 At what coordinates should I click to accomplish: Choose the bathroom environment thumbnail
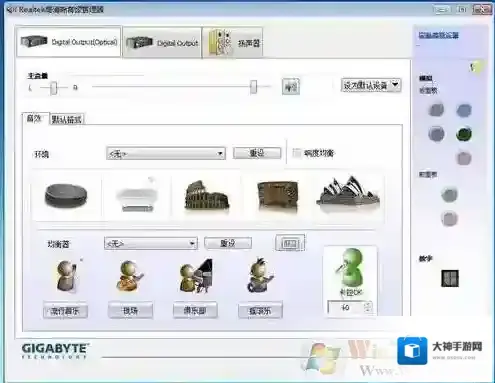pos(136,196)
